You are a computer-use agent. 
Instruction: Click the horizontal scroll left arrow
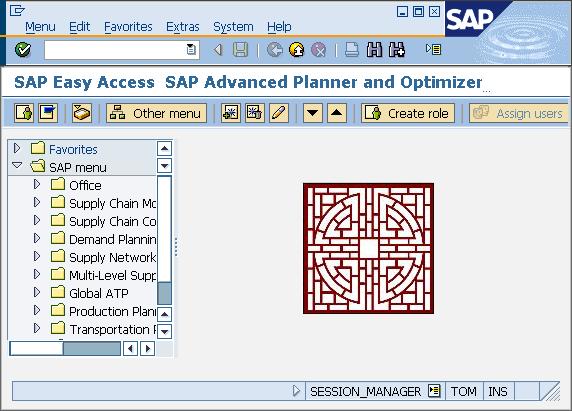coord(130,349)
